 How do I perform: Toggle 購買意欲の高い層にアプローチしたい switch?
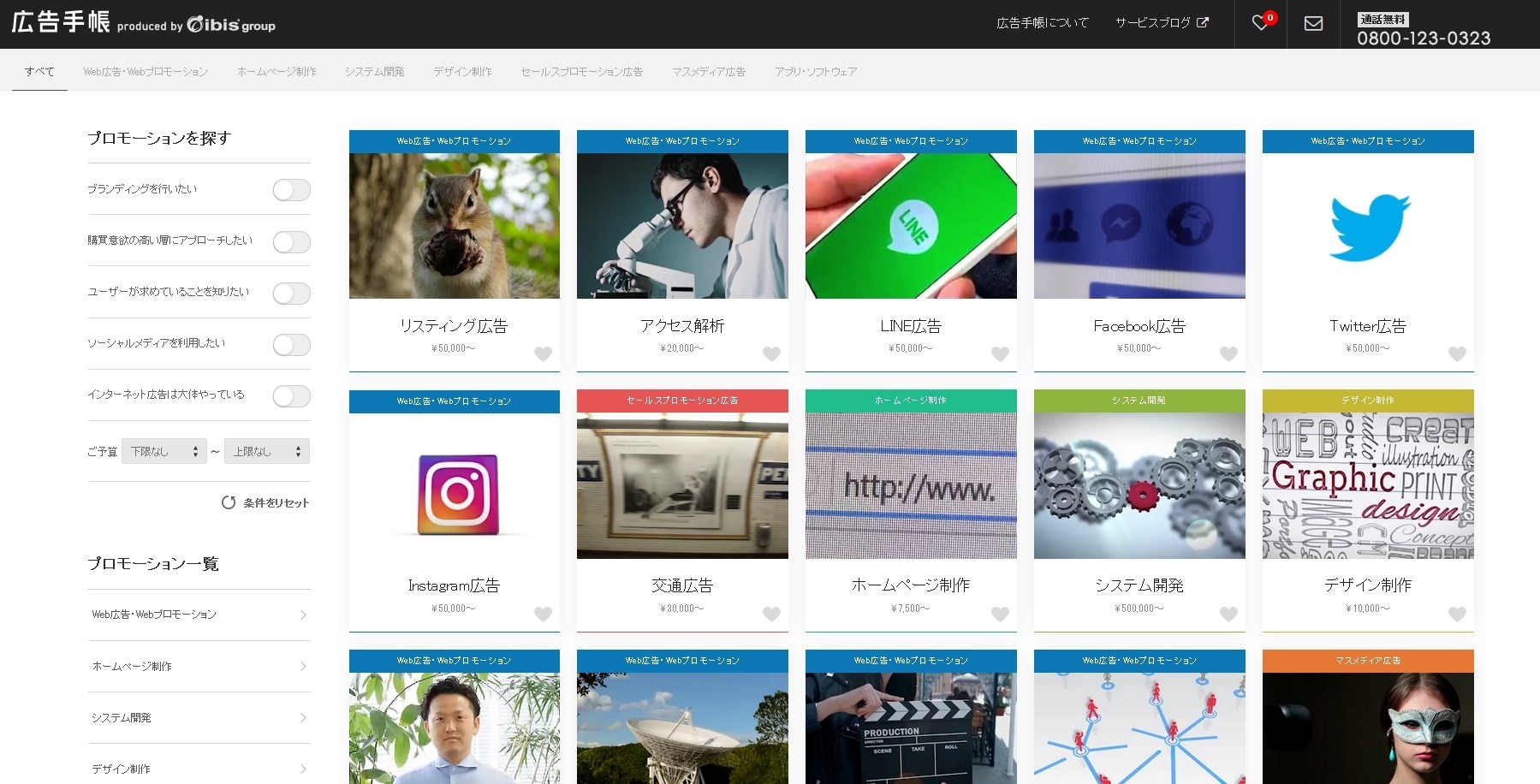pos(291,242)
